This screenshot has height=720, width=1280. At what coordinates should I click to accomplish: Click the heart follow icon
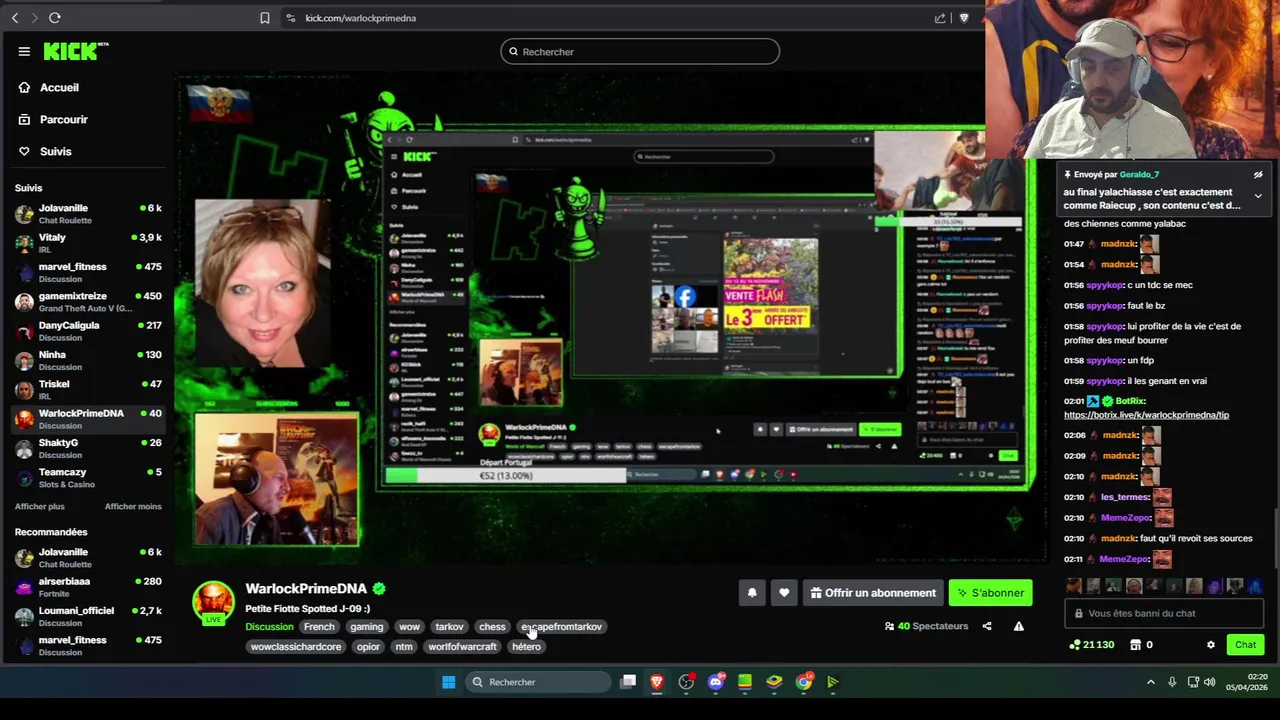pos(784,593)
